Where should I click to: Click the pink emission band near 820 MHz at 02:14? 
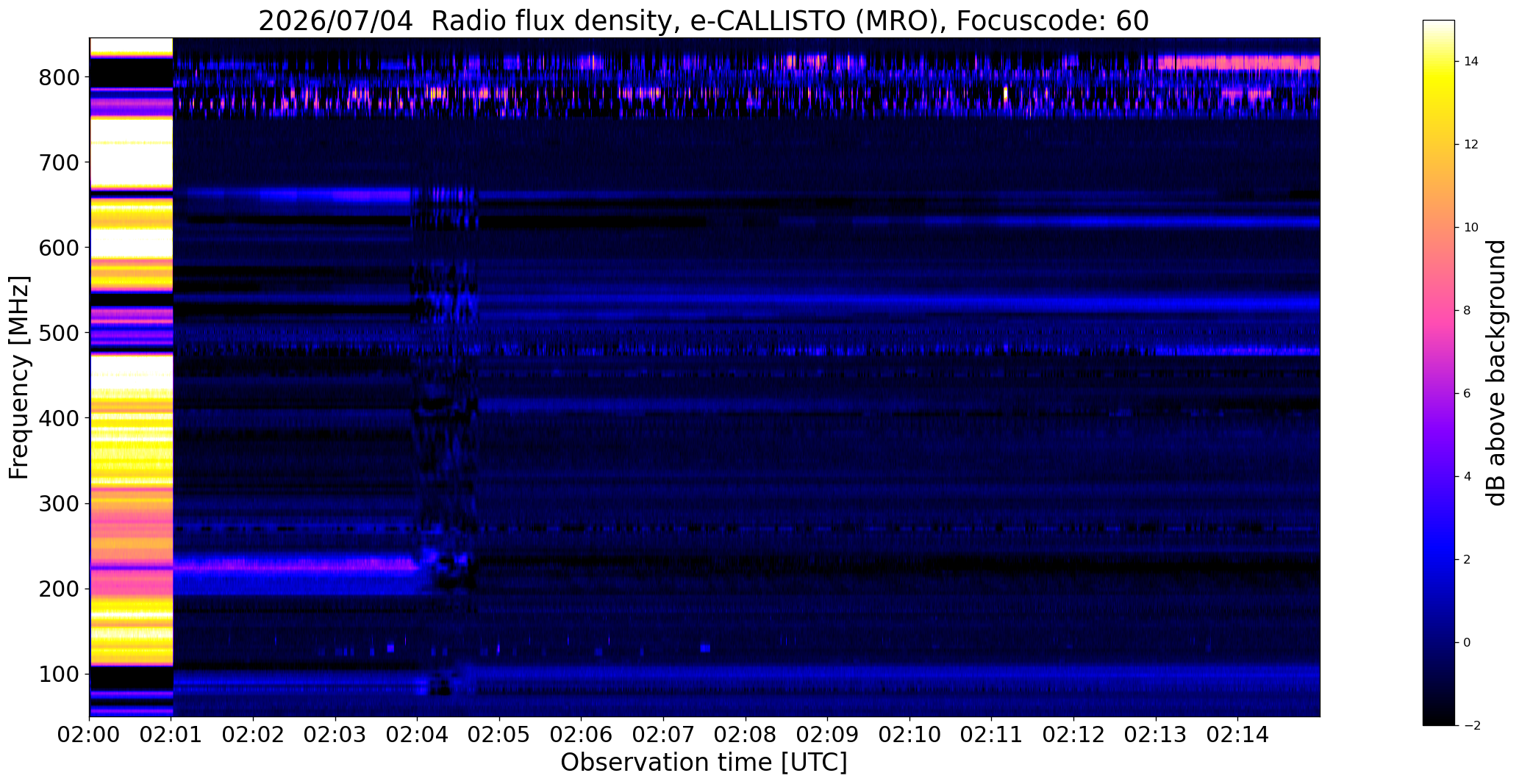1238,62
